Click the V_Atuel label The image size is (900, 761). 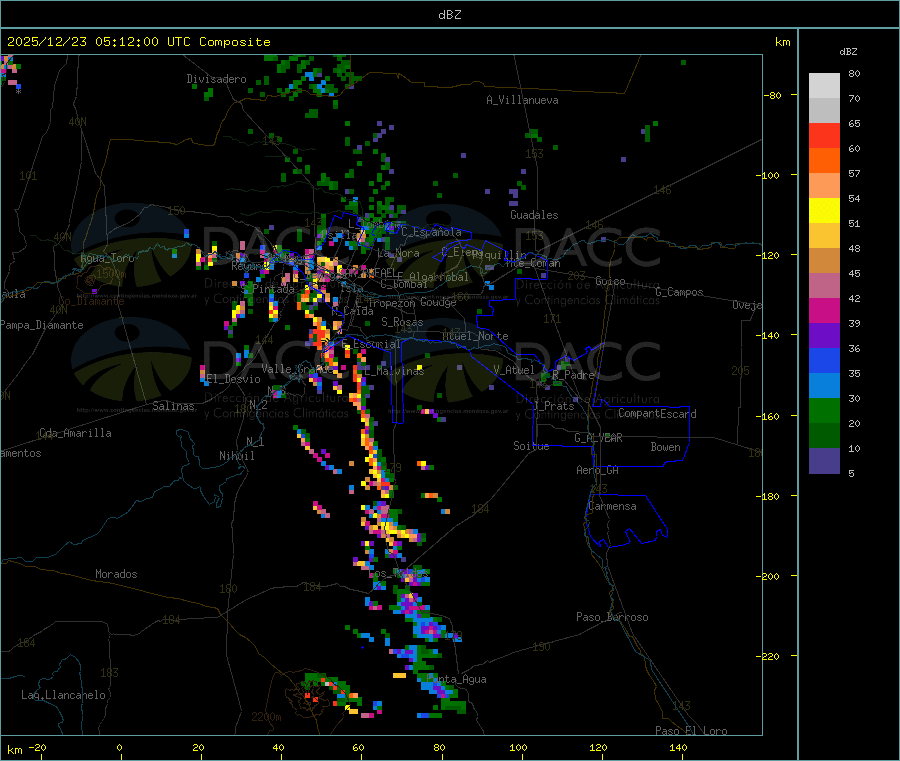514,370
